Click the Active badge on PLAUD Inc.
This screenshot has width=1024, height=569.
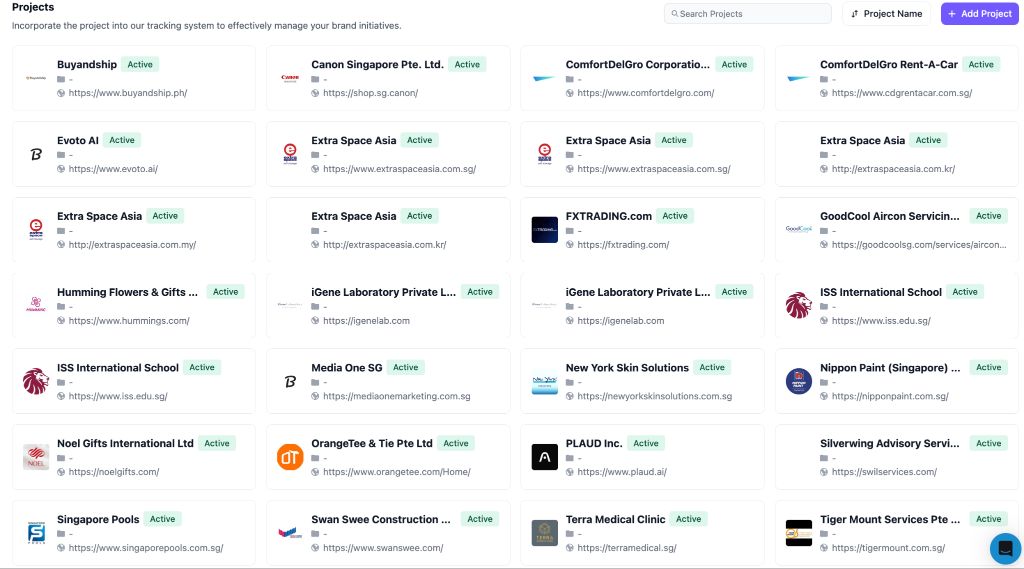(646, 443)
